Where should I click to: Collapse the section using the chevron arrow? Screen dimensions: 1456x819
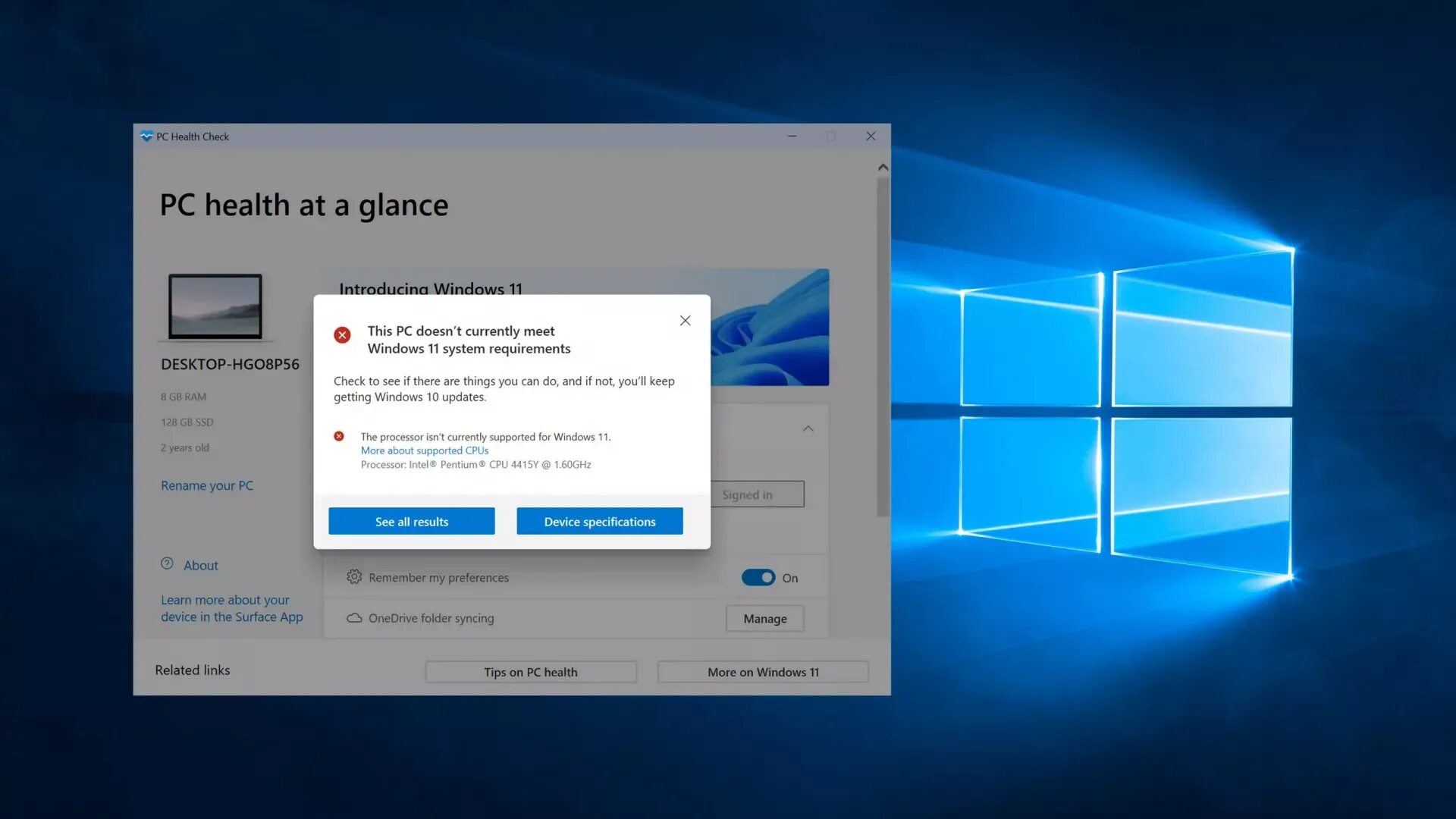click(x=808, y=428)
